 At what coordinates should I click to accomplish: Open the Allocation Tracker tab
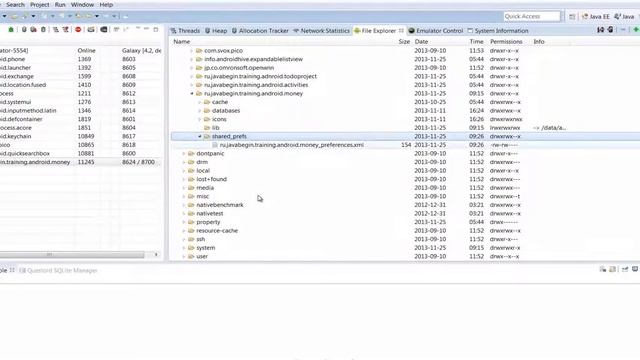[260, 31]
